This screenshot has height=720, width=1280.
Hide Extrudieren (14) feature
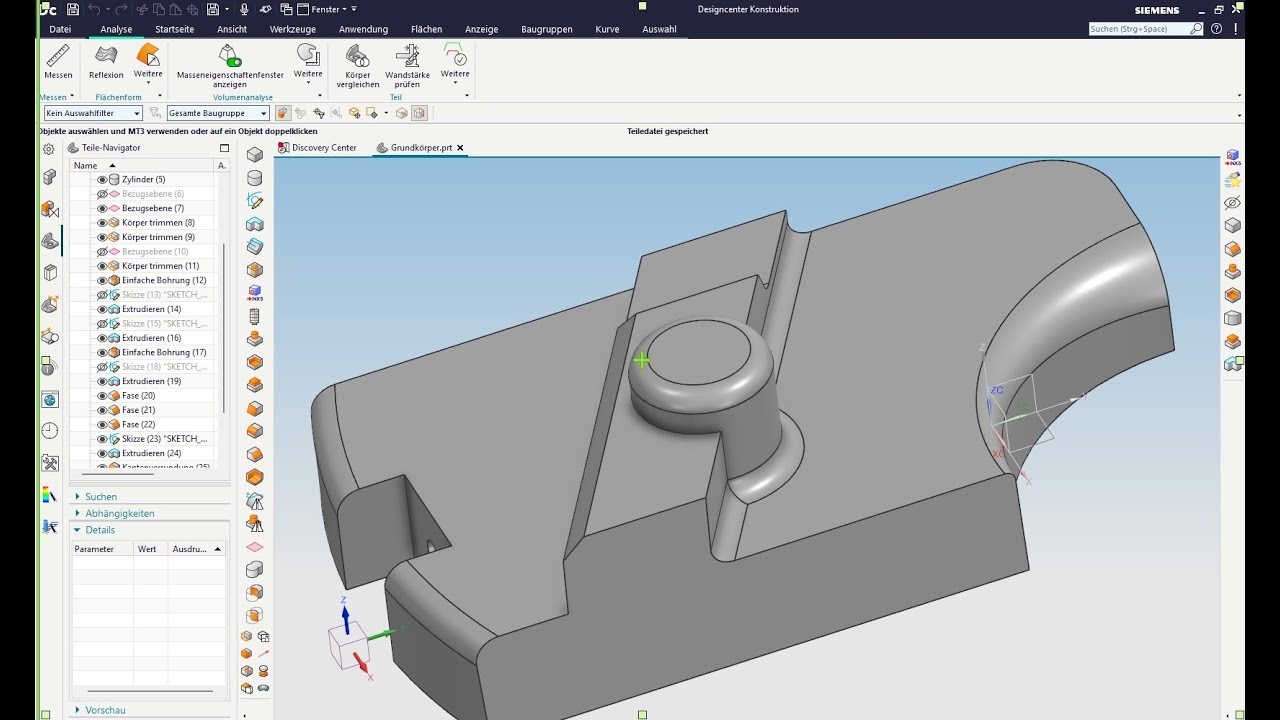click(x=102, y=310)
